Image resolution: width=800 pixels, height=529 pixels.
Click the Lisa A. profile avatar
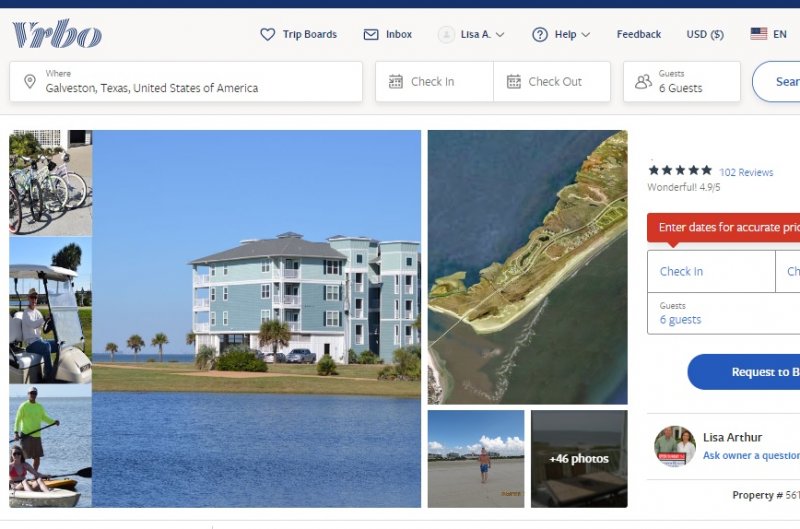click(446, 34)
